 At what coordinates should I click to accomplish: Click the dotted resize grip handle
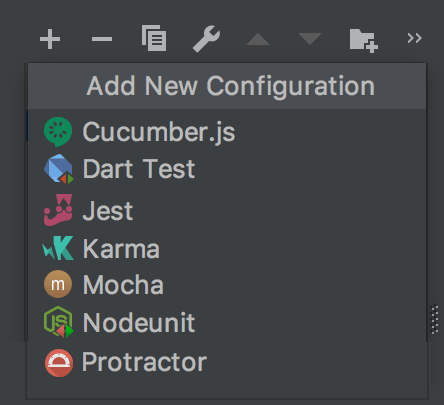[434, 319]
